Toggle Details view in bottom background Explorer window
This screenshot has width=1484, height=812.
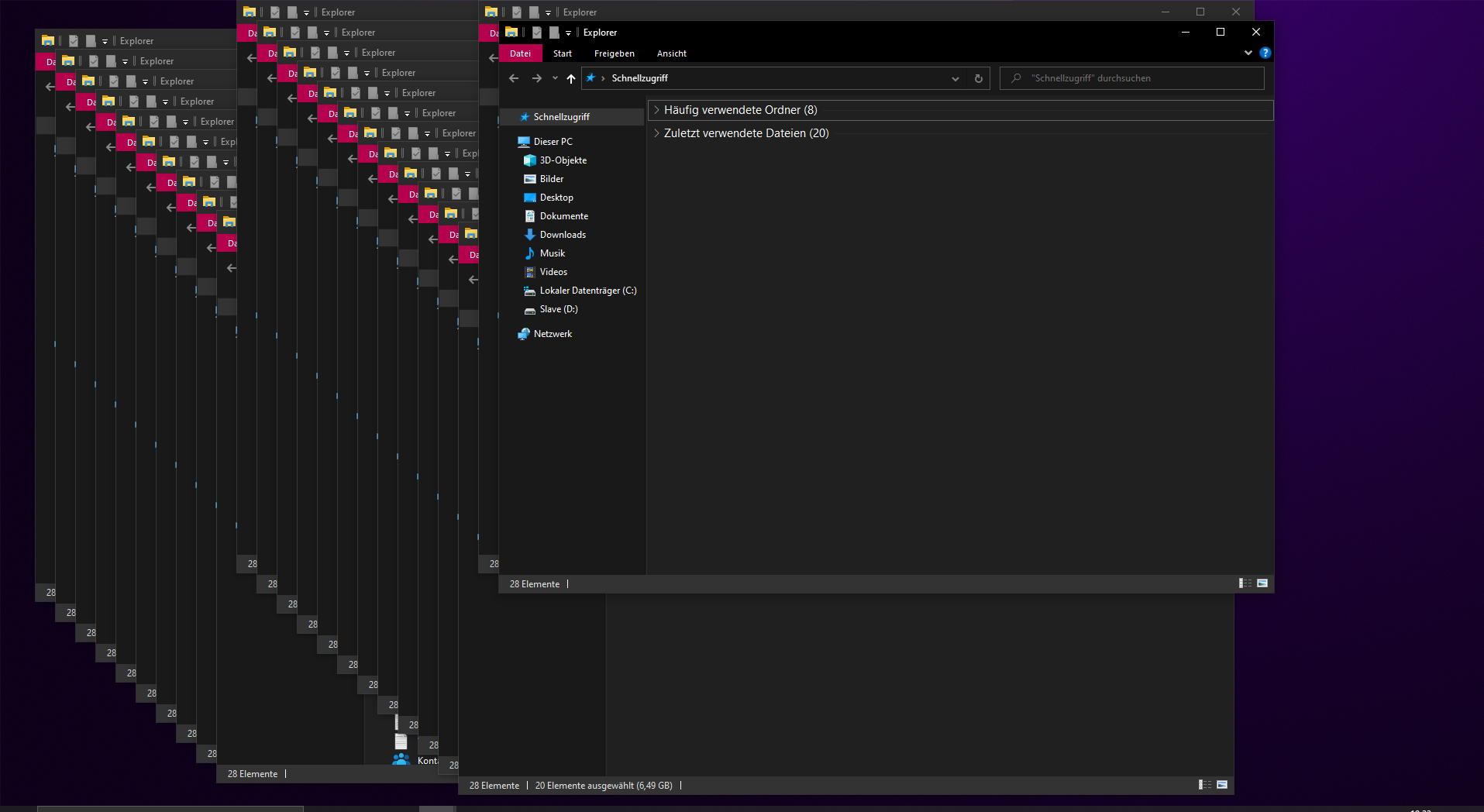pos(1205,785)
